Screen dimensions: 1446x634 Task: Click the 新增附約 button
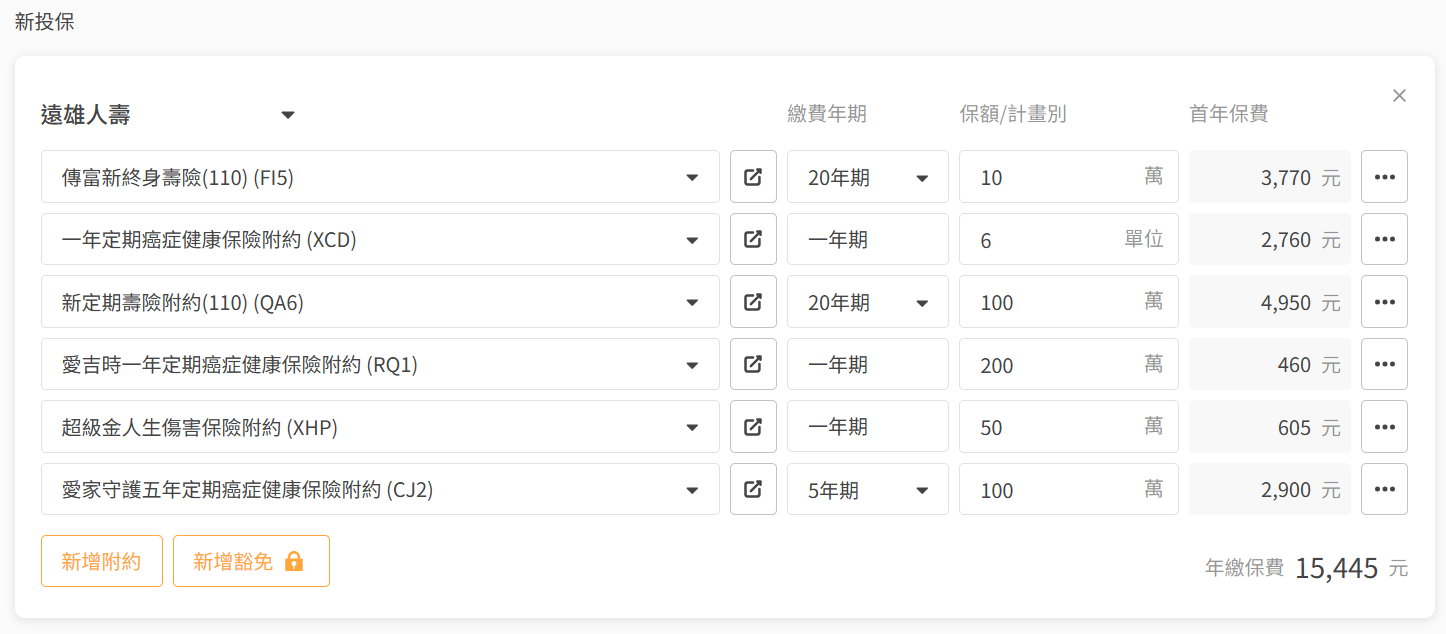coord(101,561)
